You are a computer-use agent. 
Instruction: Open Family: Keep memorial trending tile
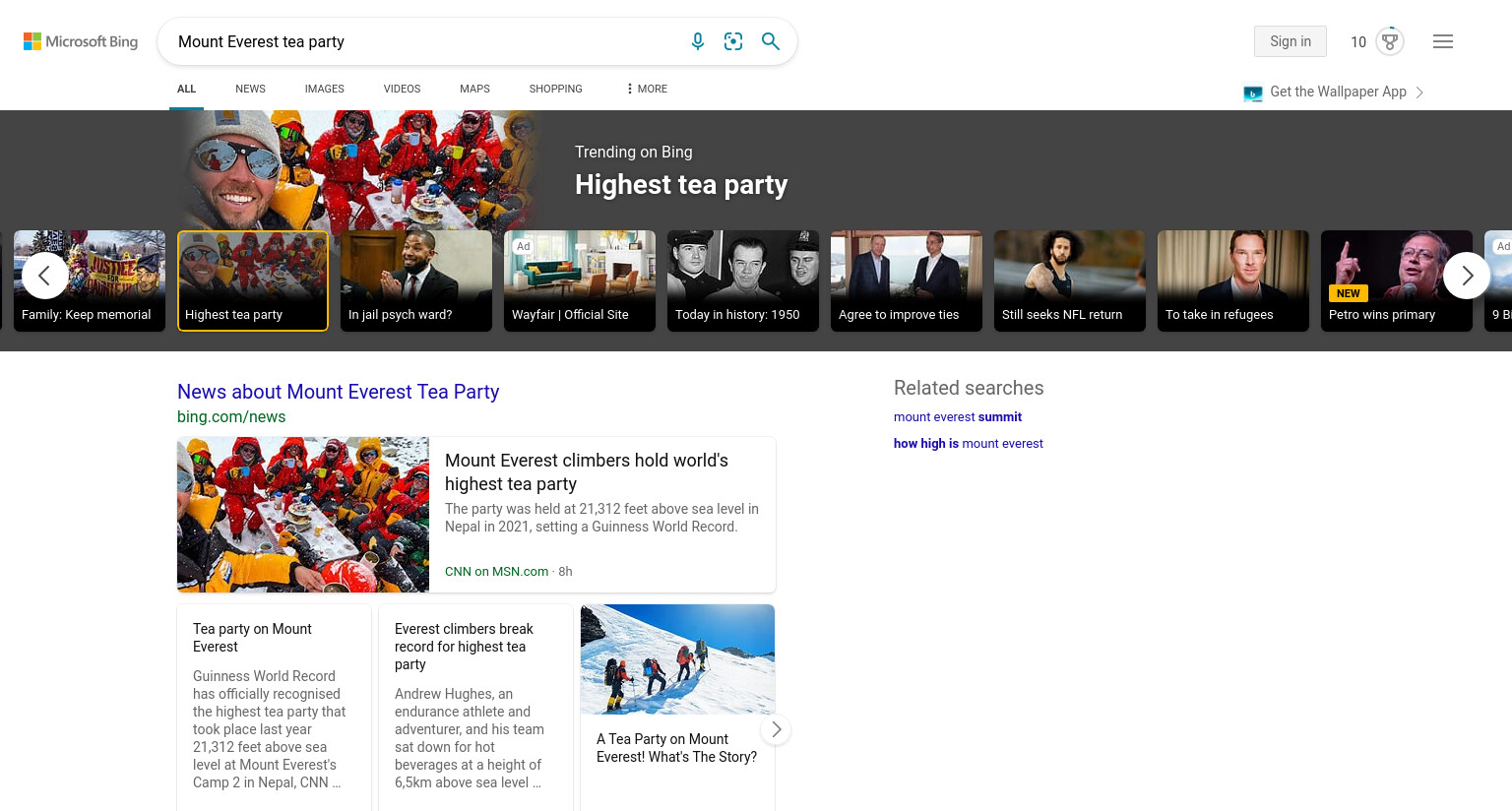click(90, 281)
